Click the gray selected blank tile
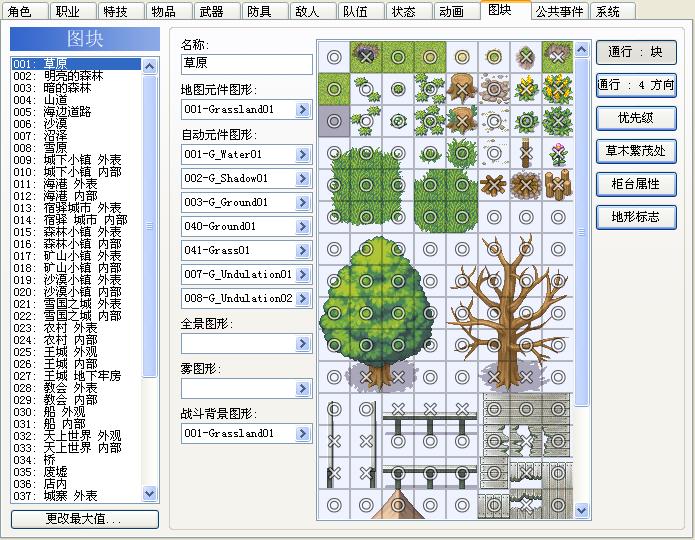This screenshot has width=695, height=540. coord(334,121)
